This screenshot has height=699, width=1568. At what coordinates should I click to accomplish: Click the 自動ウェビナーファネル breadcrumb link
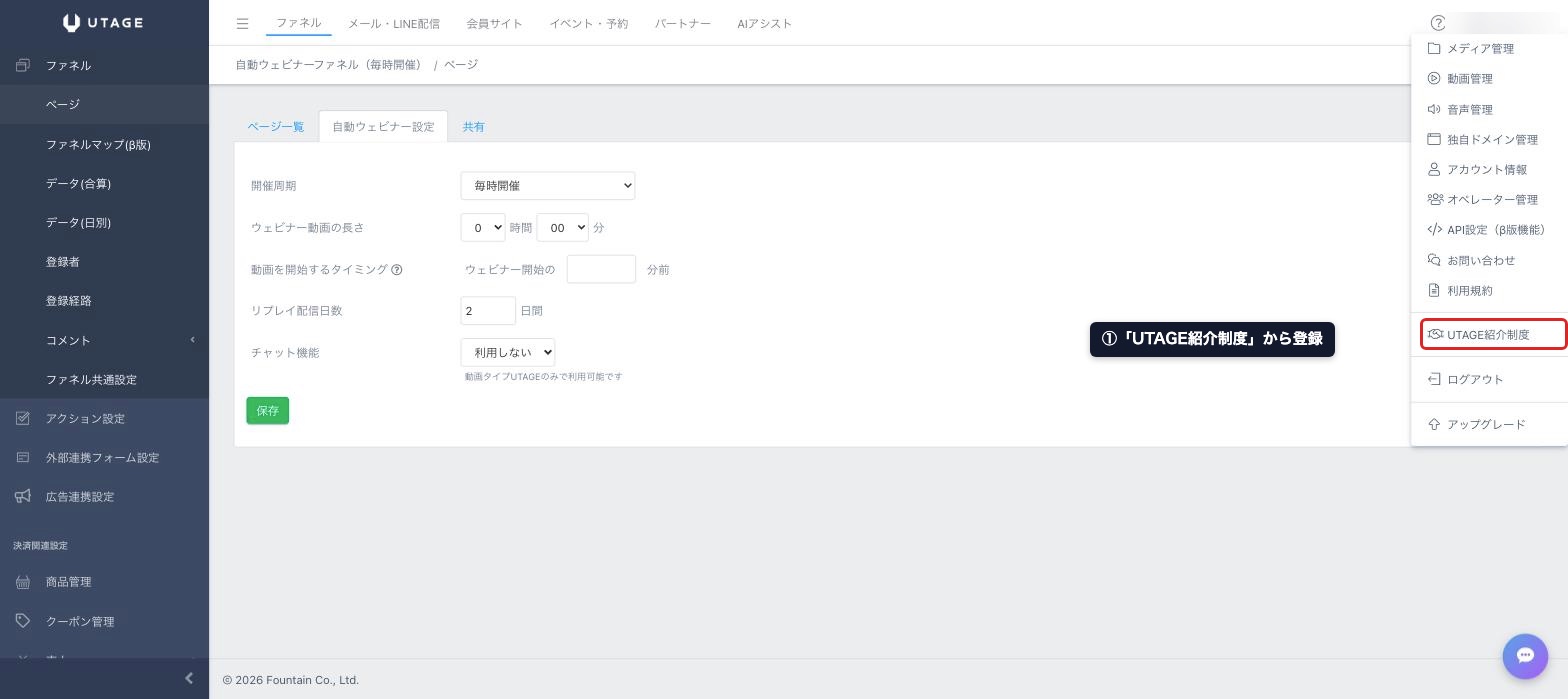(x=331, y=64)
